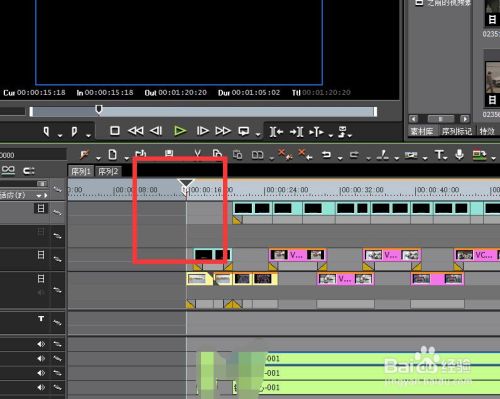Click the Rewind button in the player
500x399 pixels.
tap(136, 131)
